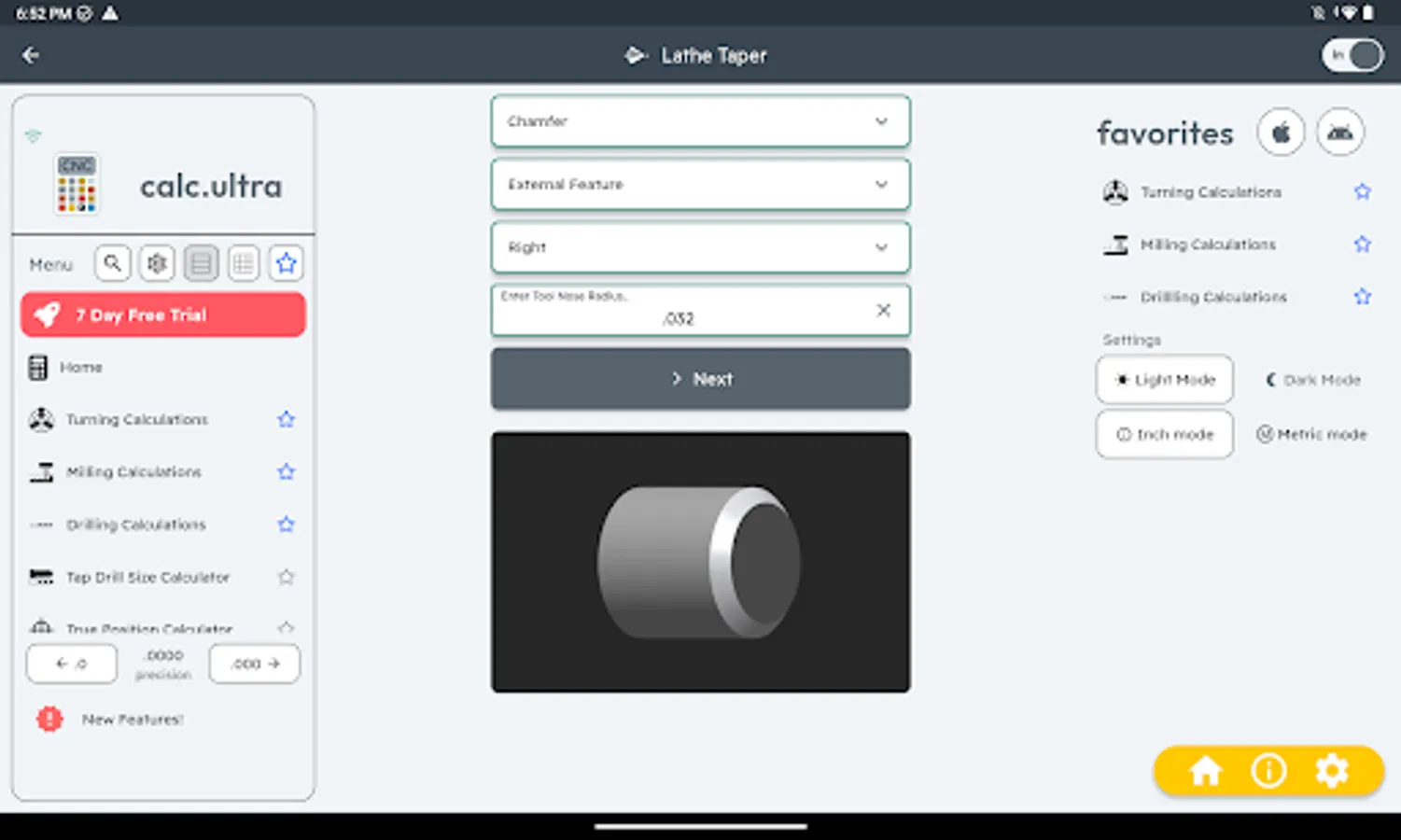The width and height of the screenshot is (1401, 840).
Task: Click the battery icon in status bar
Action: point(1368,13)
